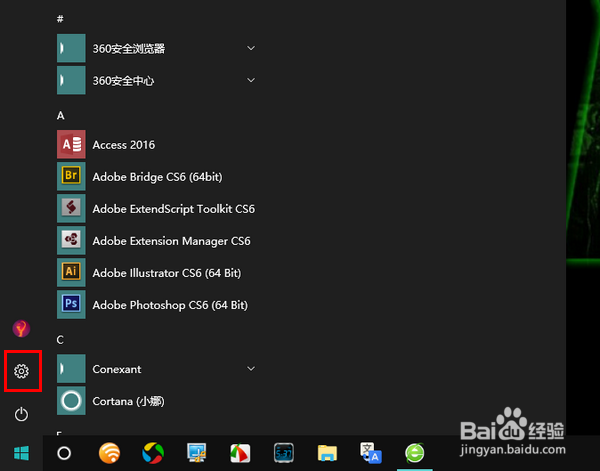Expand the 360安全中心 folder chevron
Viewport: 600px width, 471px height.
coord(251,80)
